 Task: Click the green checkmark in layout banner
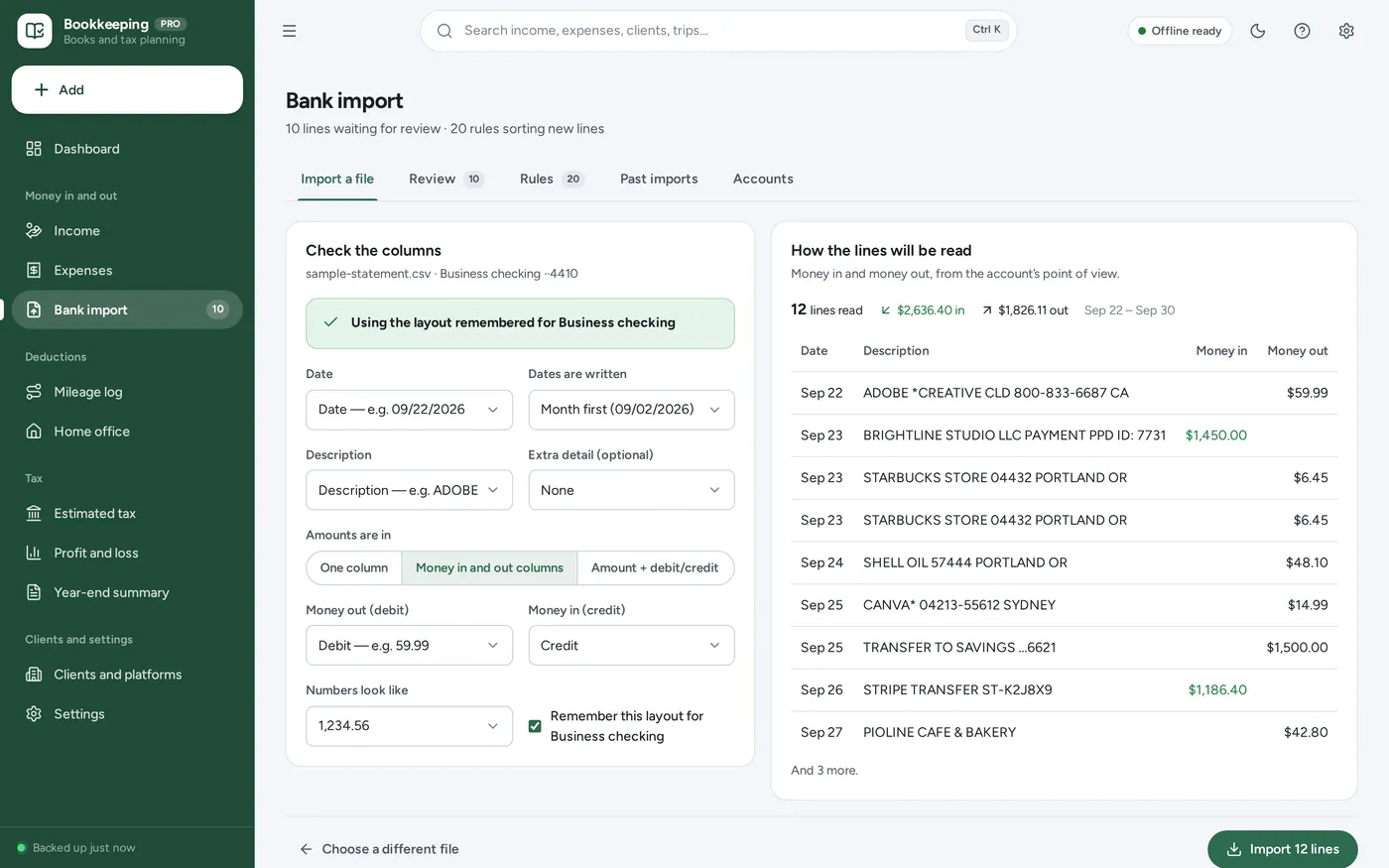tap(331, 322)
